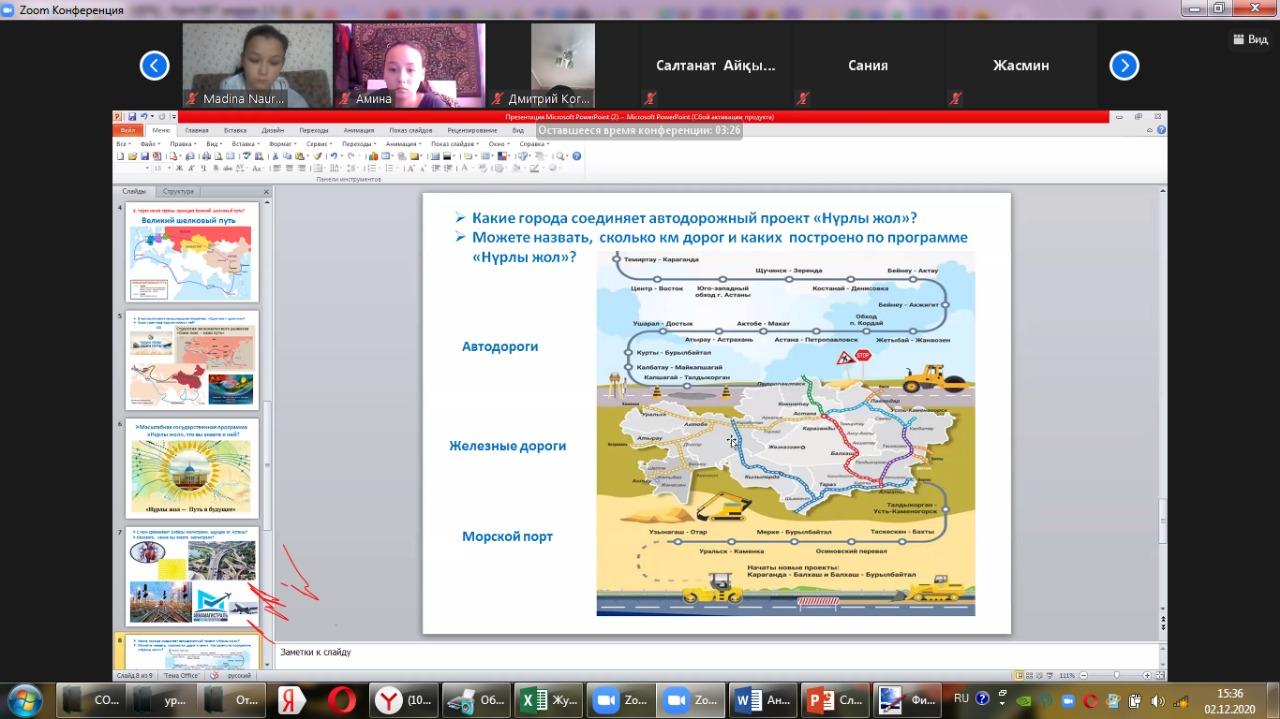Select the Great Silk Road slide thumbnail

coord(191,252)
